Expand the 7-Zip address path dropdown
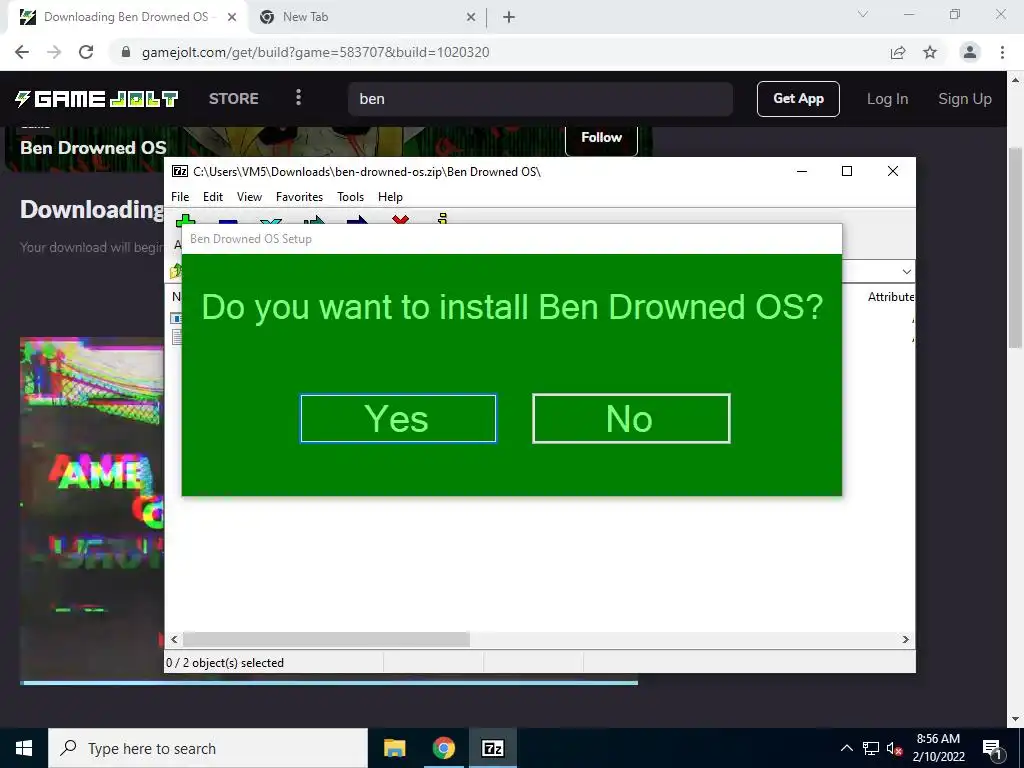This screenshot has height=768, width=1024. pos(906,272)
